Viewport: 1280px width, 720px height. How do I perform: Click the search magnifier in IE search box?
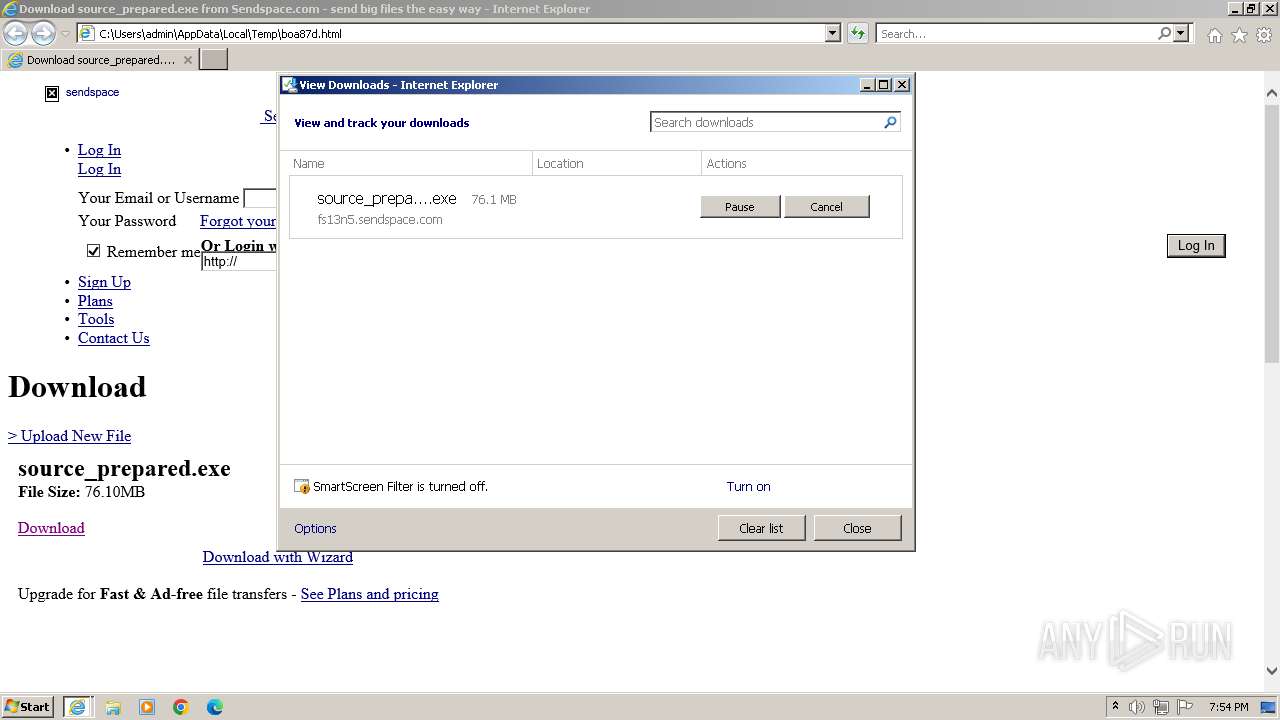click(1164, 33)
